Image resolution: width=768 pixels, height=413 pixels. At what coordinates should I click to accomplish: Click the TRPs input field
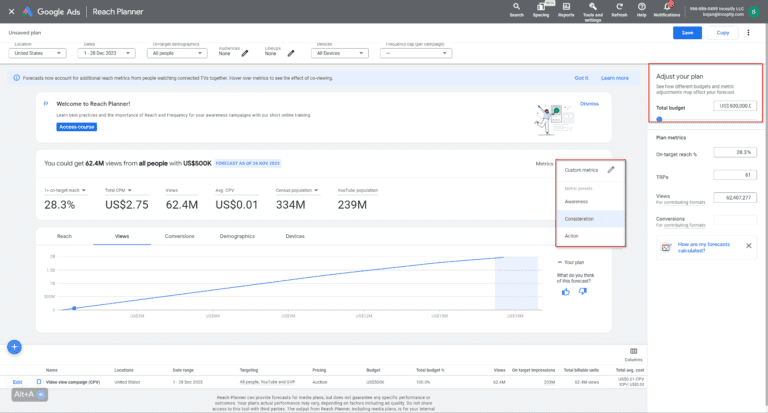pyautogui.click(x=735, y=175)
